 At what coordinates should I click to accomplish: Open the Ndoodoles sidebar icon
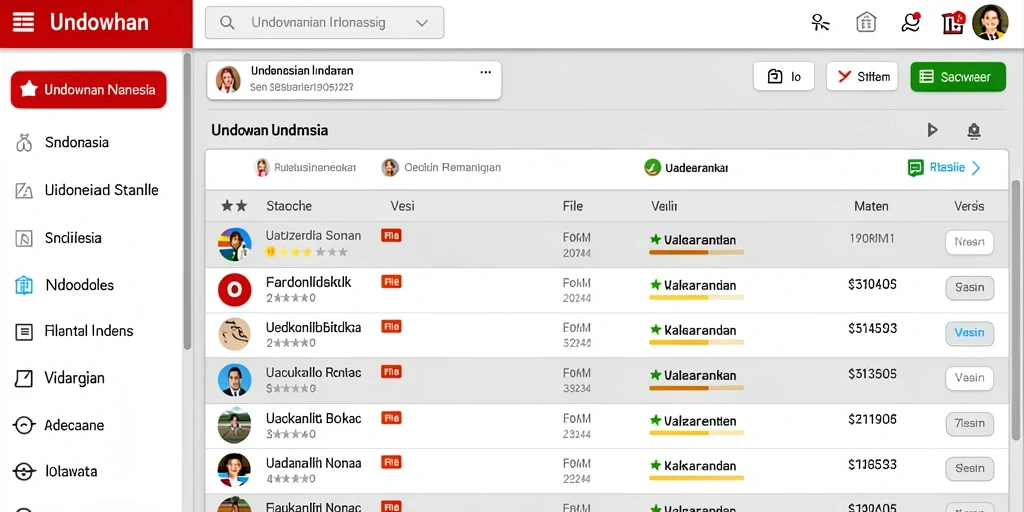24,285
